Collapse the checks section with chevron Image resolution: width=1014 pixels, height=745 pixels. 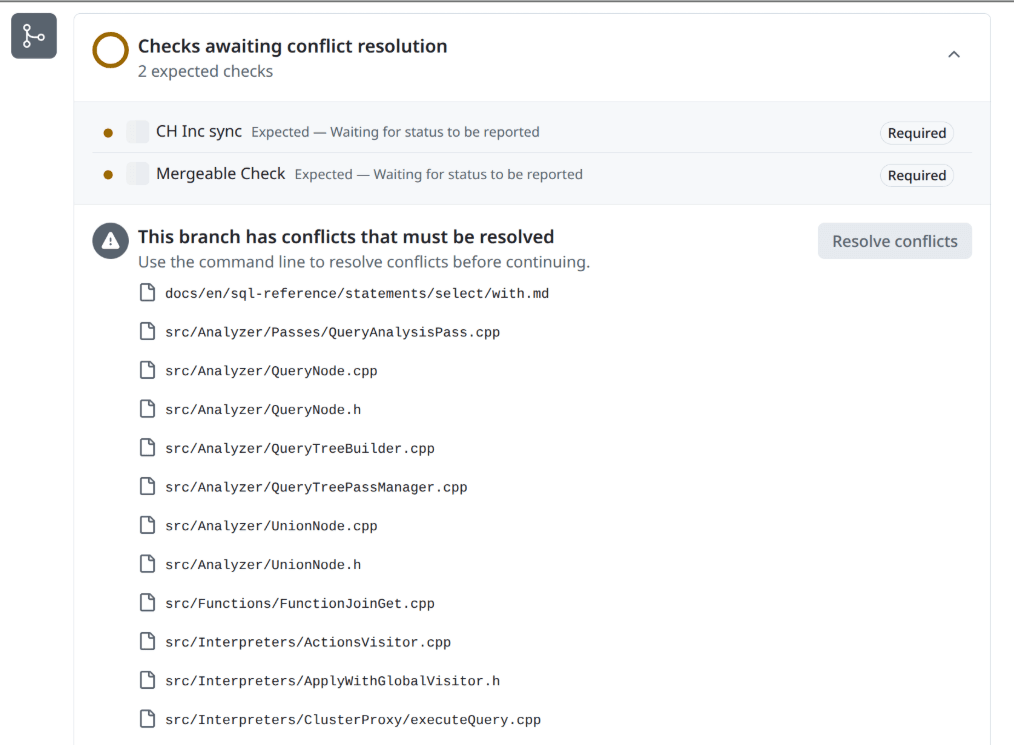[953, 55]
